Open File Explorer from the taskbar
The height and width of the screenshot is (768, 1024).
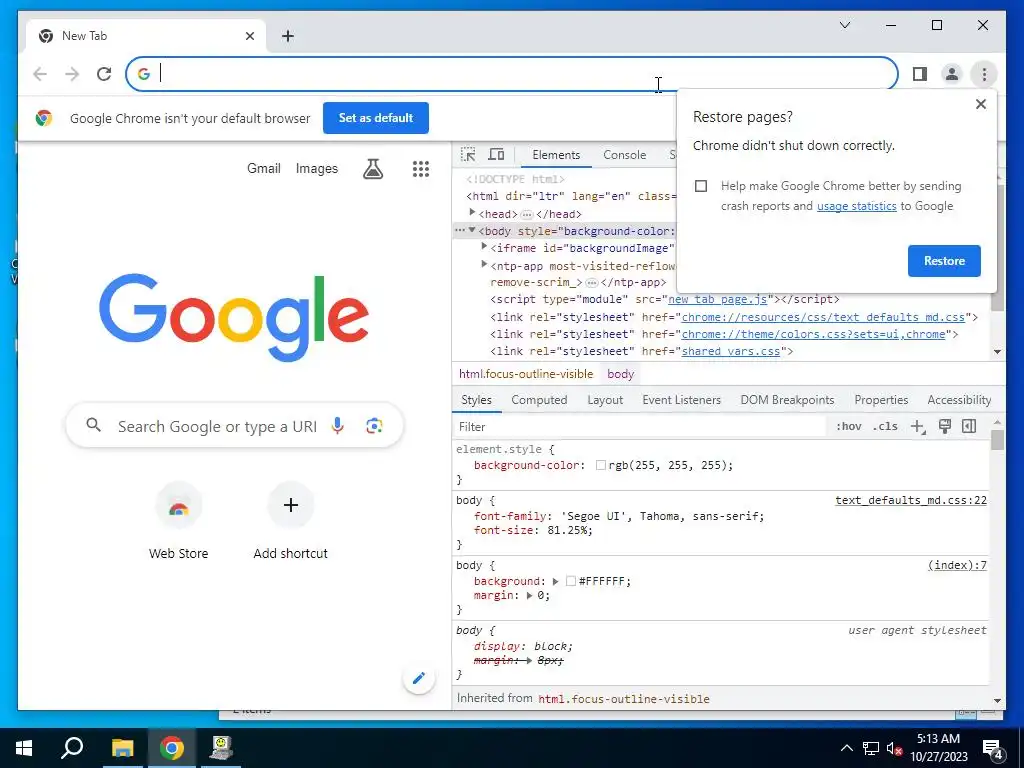click(122, 748)
